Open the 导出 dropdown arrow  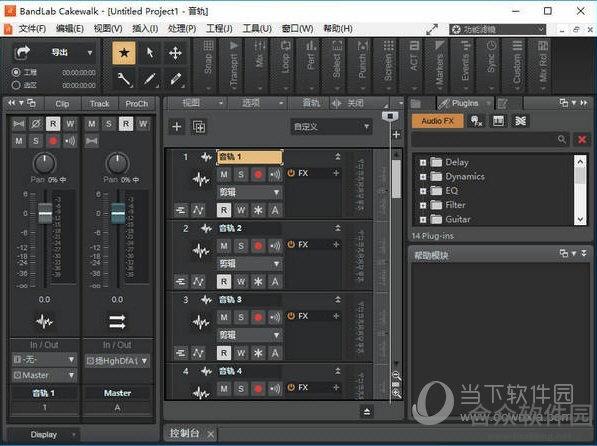pyautogui.click(x=90, y=53)
